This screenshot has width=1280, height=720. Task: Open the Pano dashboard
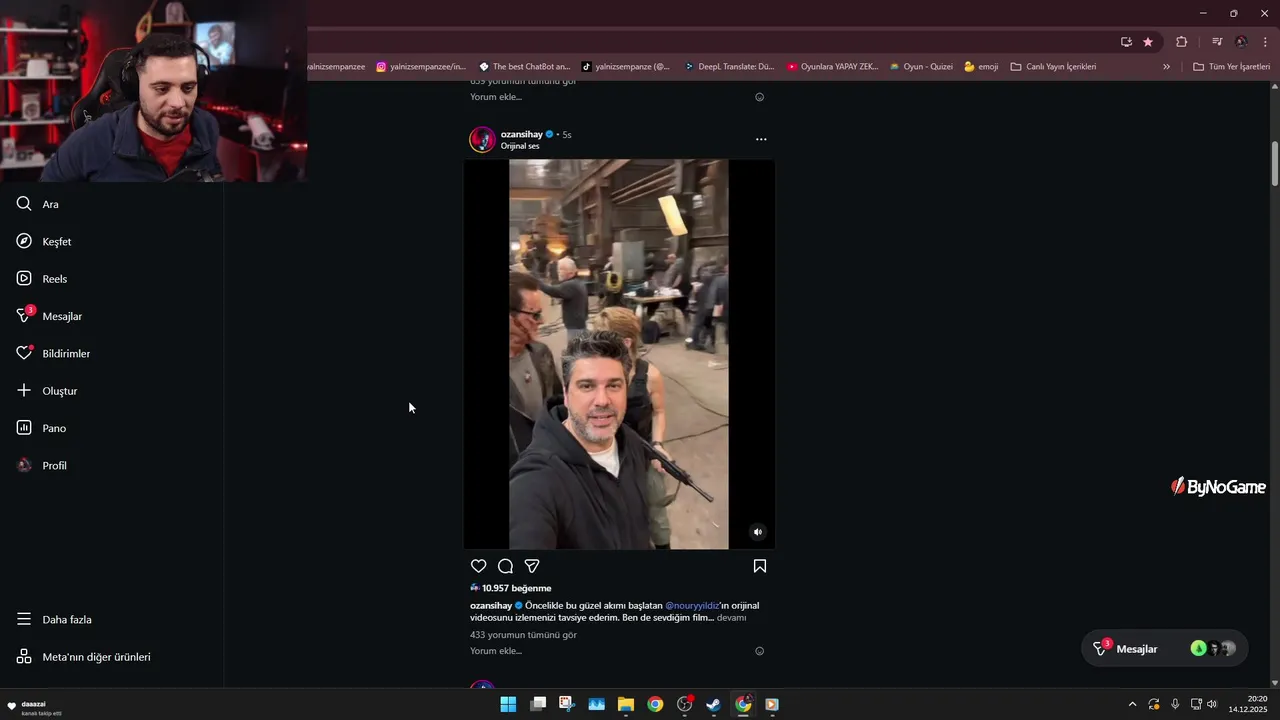(41, 428)
